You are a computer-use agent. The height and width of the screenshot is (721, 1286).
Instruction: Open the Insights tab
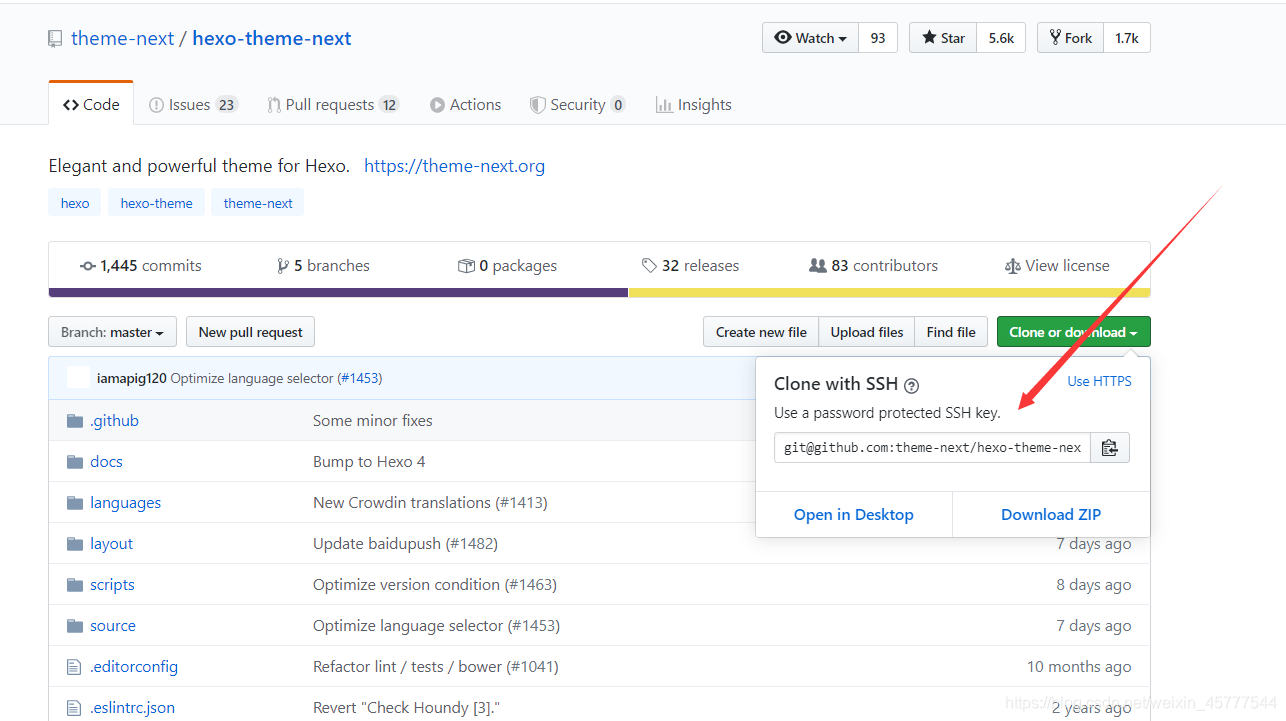(x=693, y=104)
